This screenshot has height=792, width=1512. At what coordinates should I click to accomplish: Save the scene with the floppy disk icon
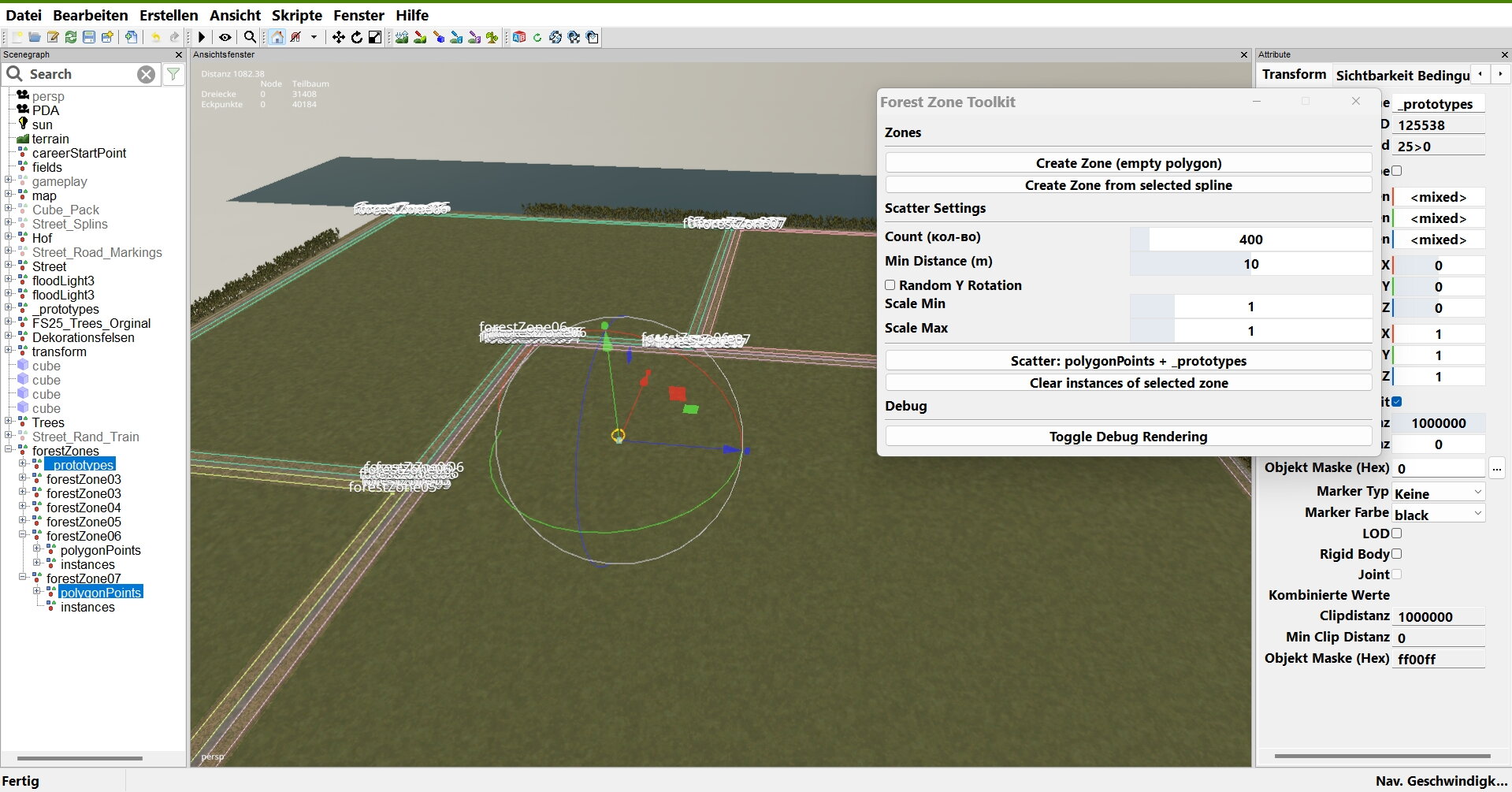(x=88, y=37)
